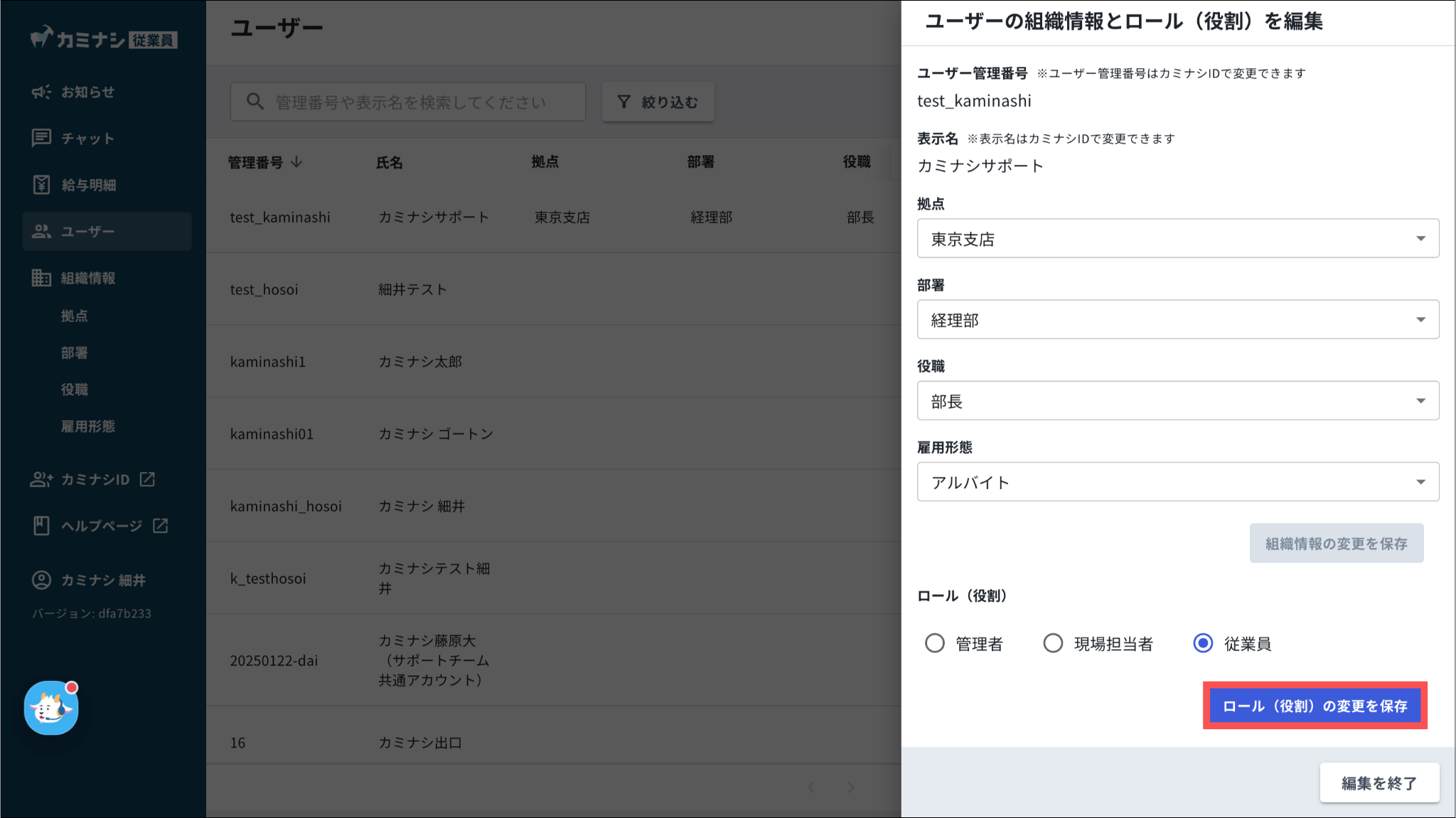The width and height of the screenshot is (1456, 818).
Task: Click the 東京支店 cell in the table
Action: click(x=562, y=217)
